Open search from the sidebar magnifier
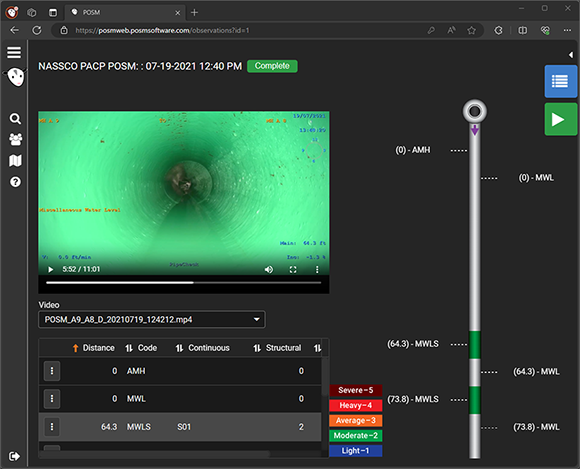This screenshot has height=469, width=580. pyautogui.click(x=15, y=119)
